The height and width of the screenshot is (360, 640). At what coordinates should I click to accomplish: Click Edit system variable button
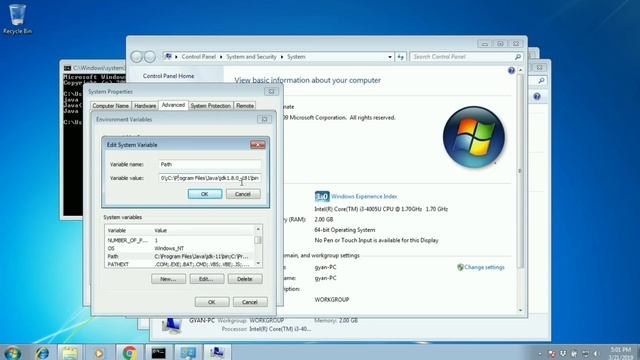click(207, 279)
